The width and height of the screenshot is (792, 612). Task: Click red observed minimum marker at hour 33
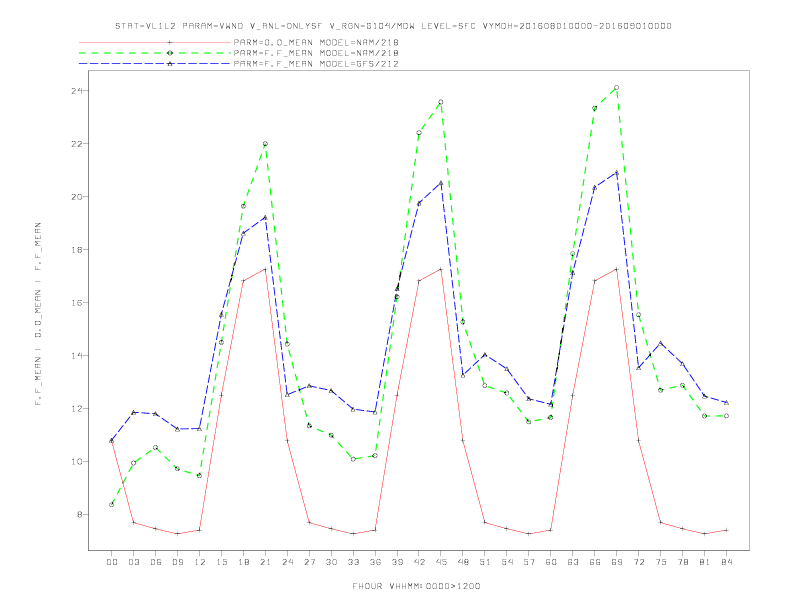(353, 534)
